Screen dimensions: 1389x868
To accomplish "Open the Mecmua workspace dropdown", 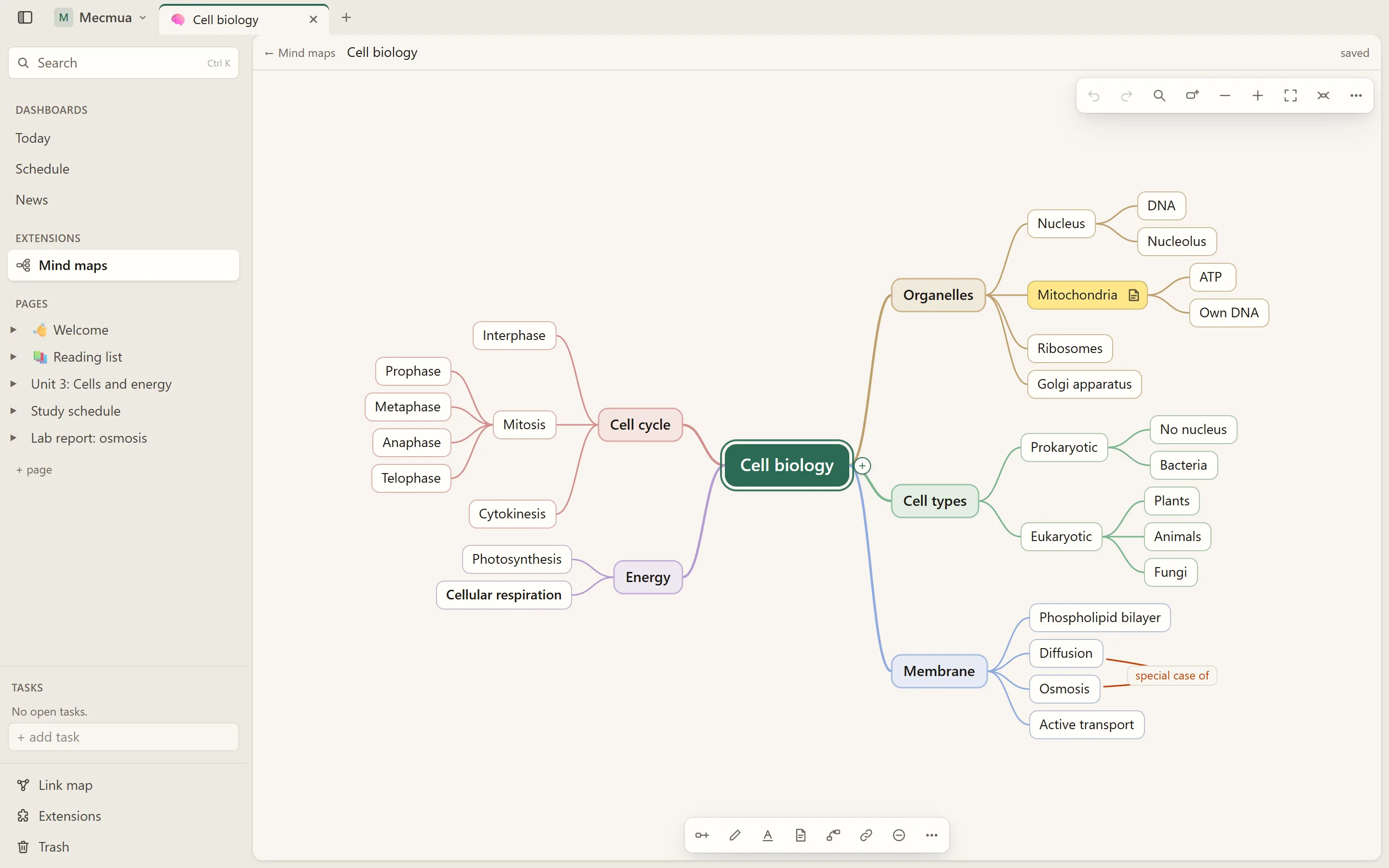I will click(x=101, y=18).
